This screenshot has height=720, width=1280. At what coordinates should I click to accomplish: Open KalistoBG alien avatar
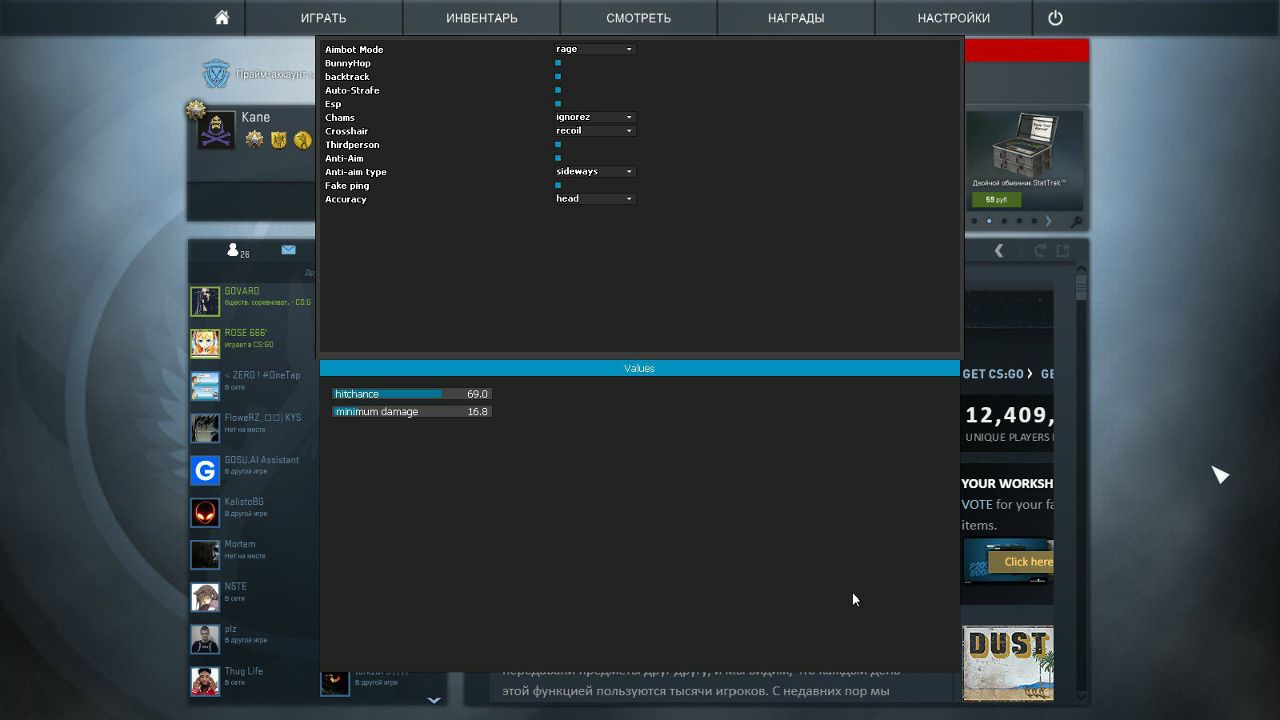[205, 512]
